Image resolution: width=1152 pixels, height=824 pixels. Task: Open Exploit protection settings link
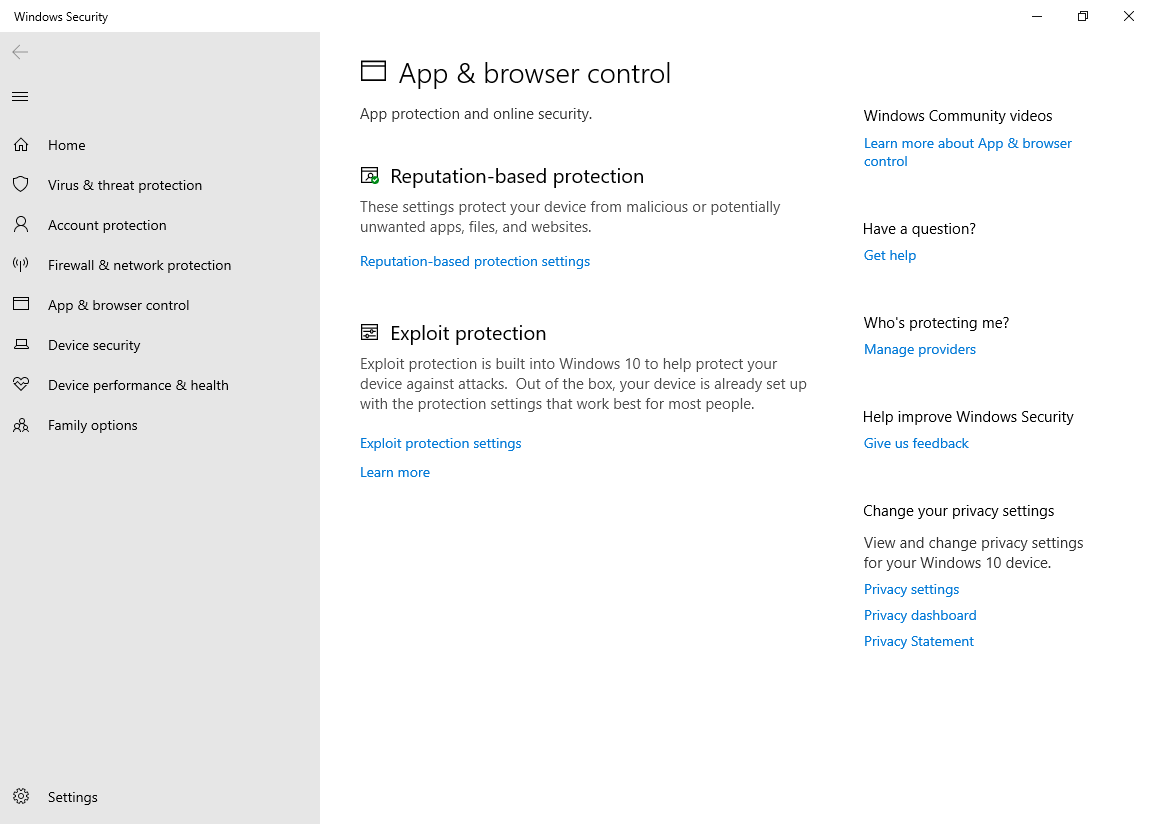coord(441,443)
